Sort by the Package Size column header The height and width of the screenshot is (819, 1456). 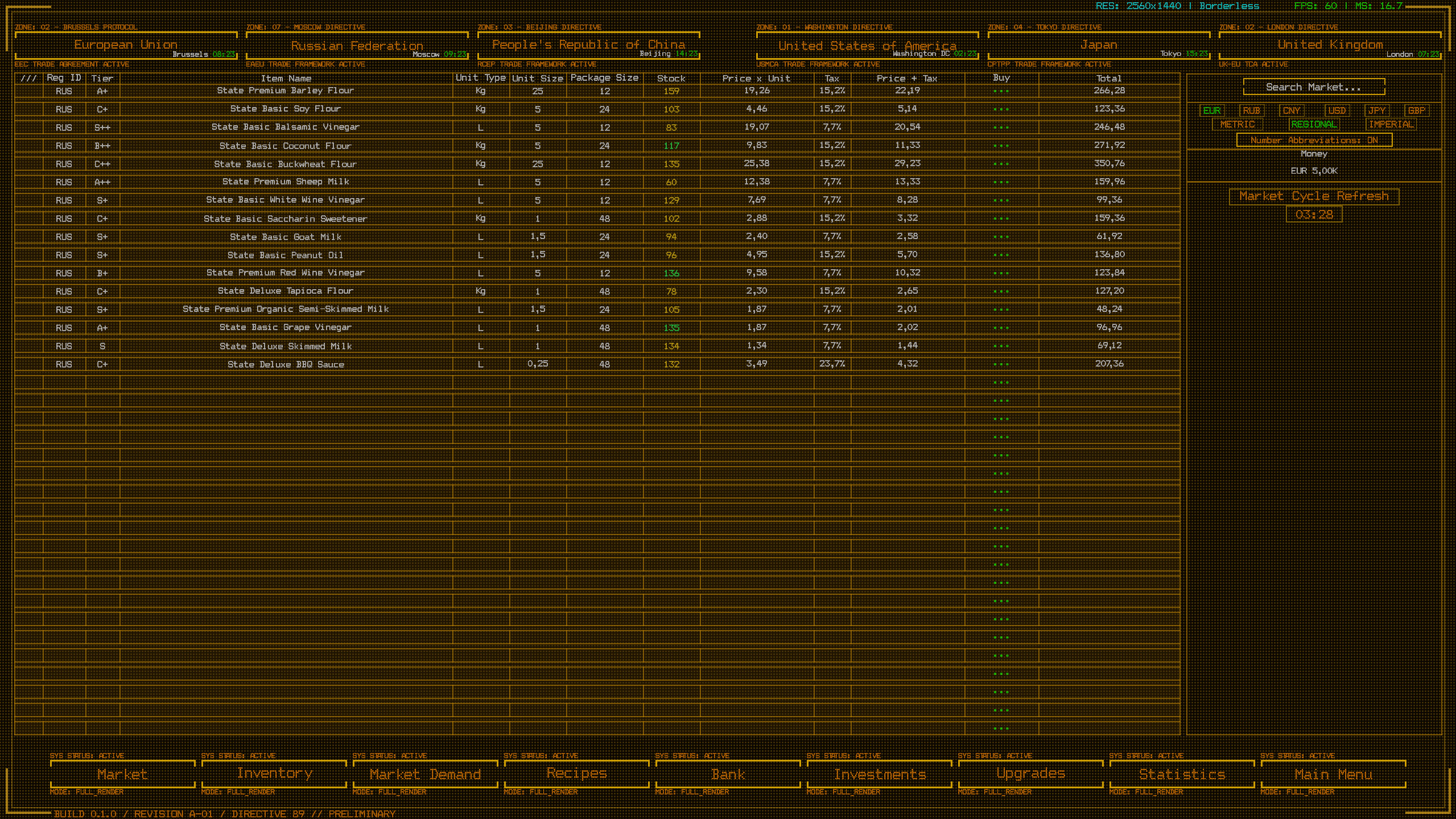click(x=604, y=78)
